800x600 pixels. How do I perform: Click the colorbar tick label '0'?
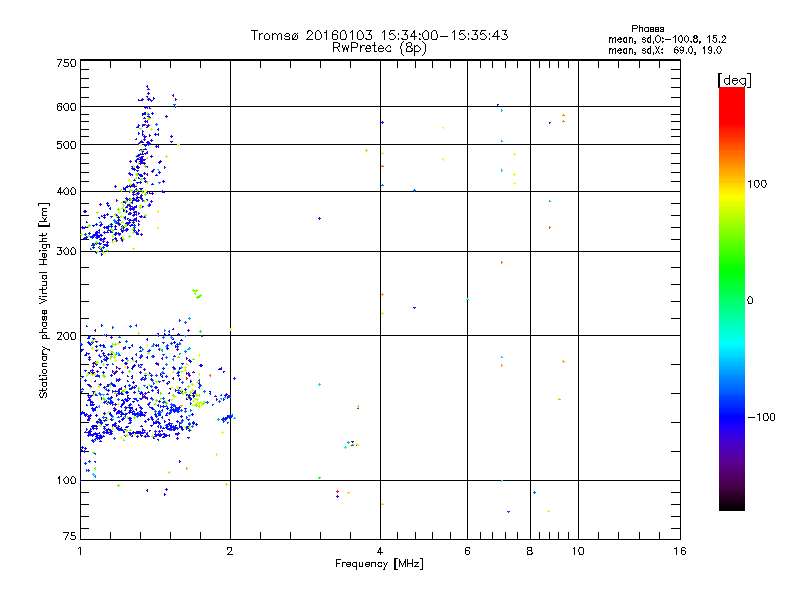750,301
